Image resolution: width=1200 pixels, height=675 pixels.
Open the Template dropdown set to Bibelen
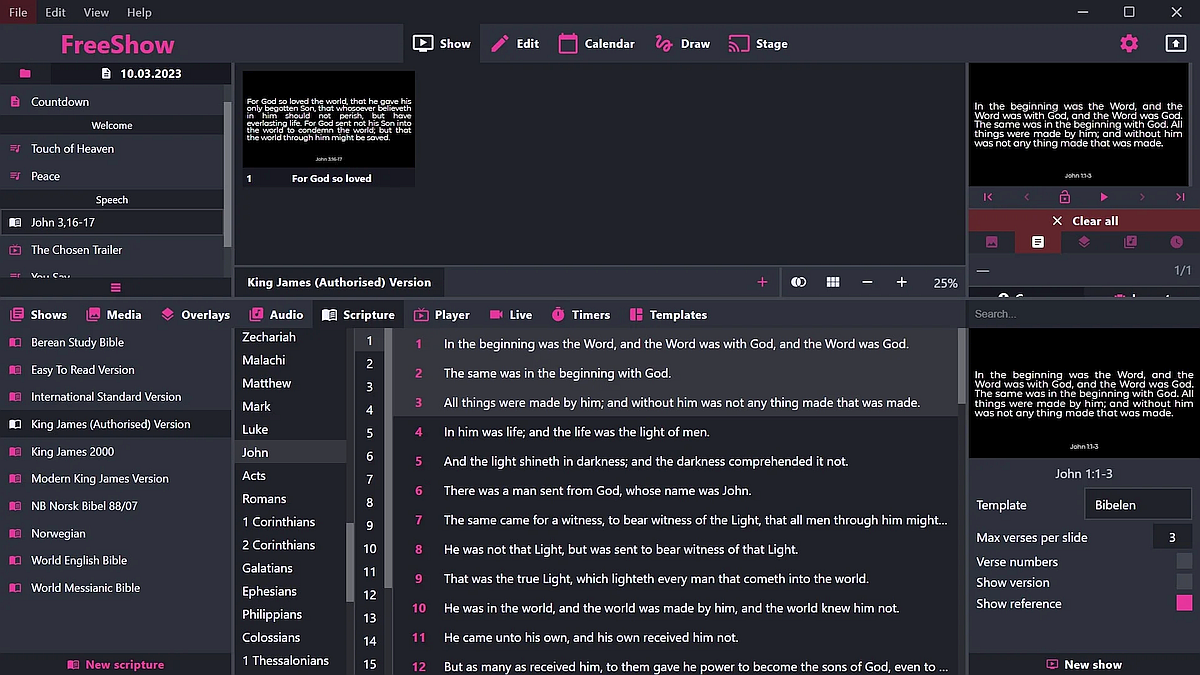1138,505
